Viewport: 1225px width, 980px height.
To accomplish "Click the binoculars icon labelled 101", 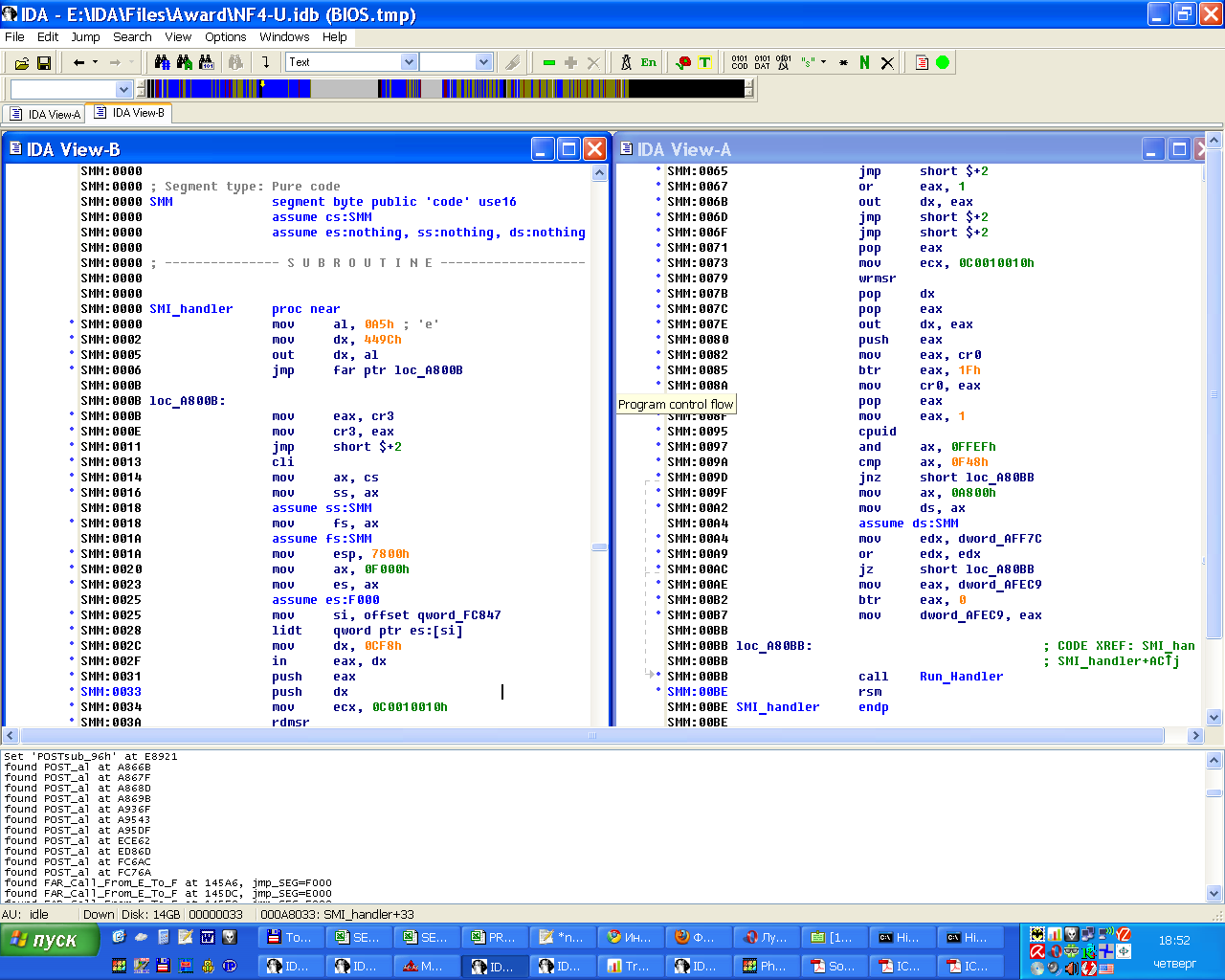I will pyautogui.click(x=206, y=63).
